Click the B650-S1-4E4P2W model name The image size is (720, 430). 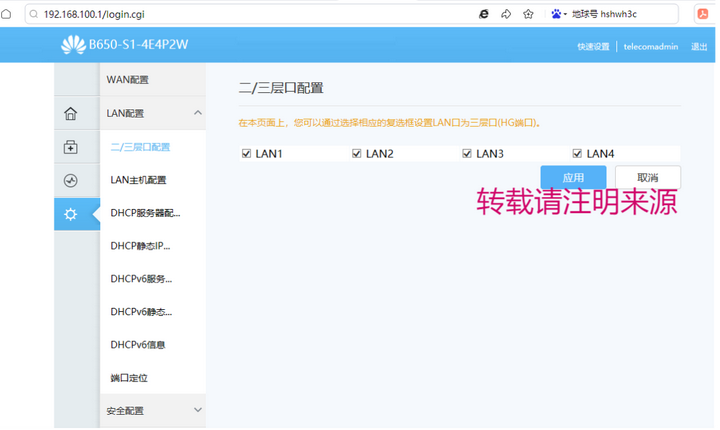coord(139,45)
